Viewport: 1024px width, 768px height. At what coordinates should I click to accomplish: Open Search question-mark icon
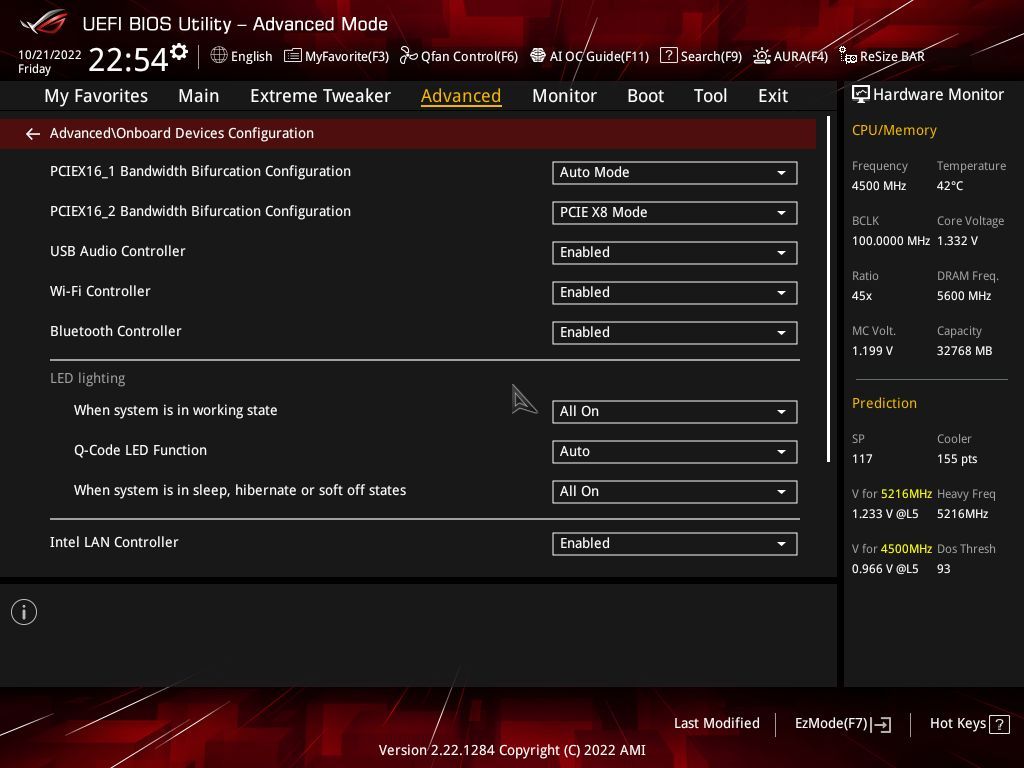[x=669, y=56]
